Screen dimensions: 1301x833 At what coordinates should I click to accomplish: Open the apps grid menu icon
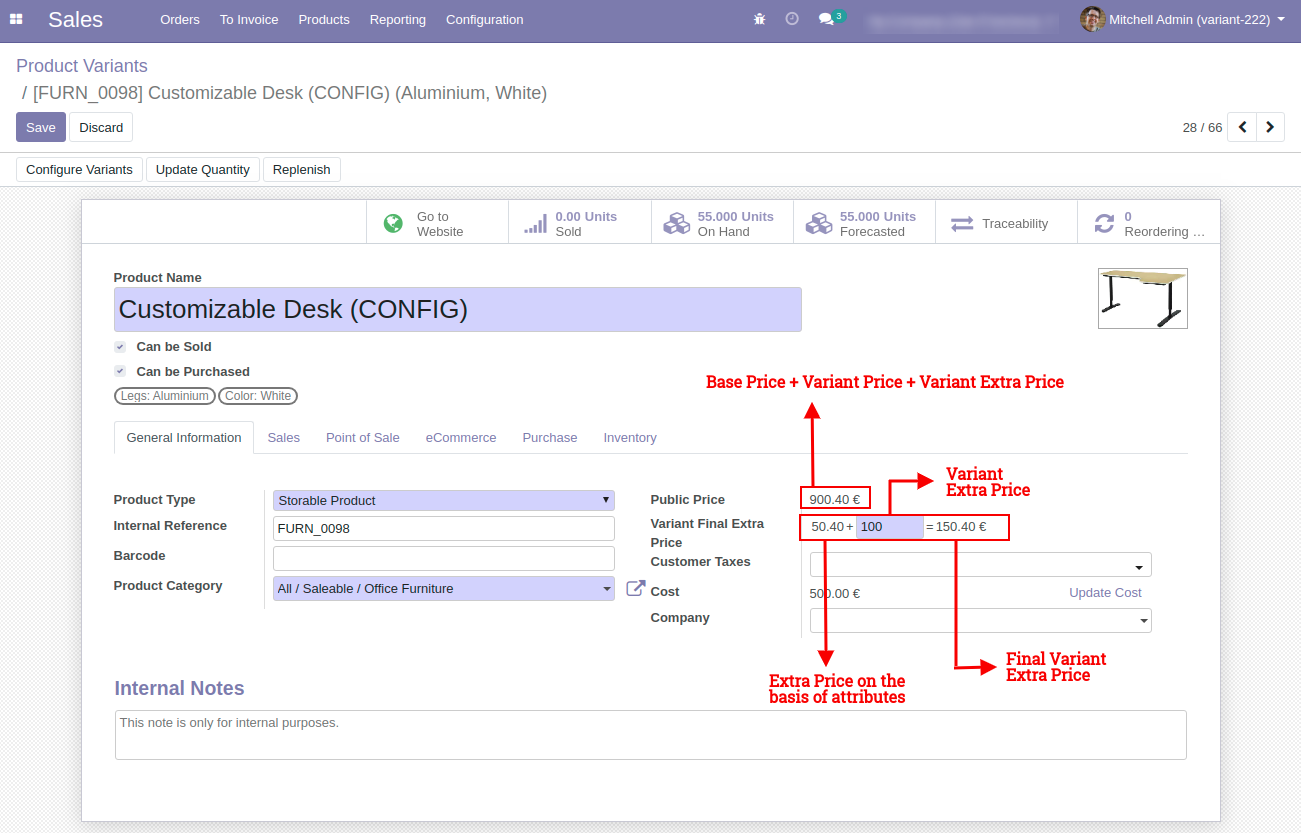16,19
